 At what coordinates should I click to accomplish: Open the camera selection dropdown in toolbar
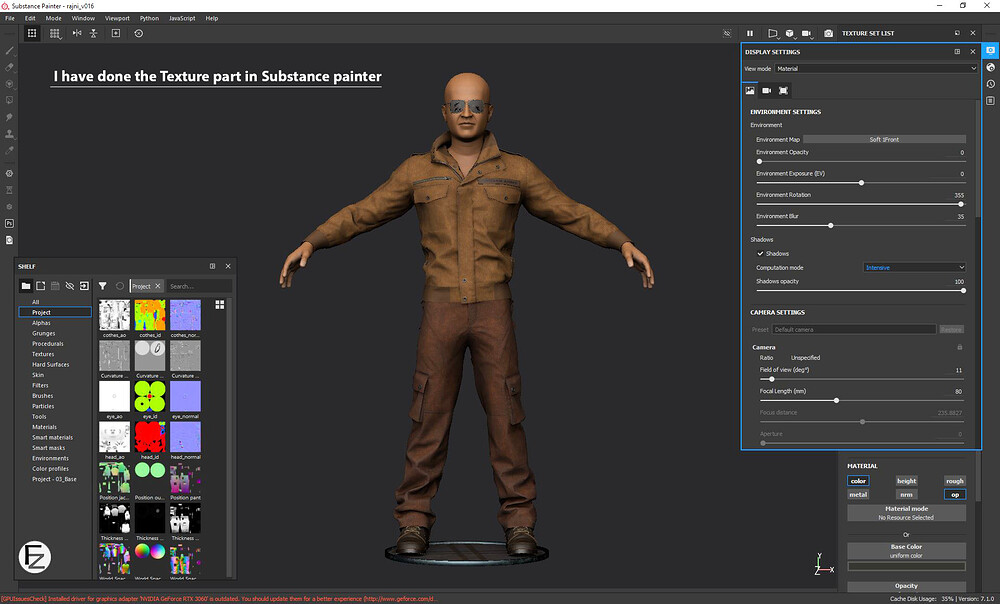pos(807,33)
